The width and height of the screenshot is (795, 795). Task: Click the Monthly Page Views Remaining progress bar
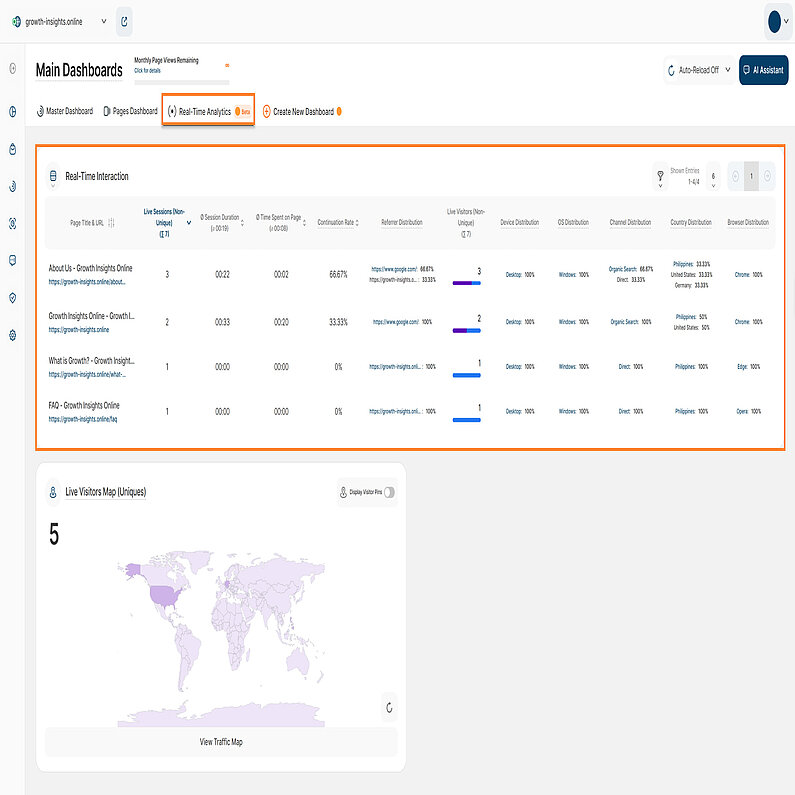click(182, 82)
